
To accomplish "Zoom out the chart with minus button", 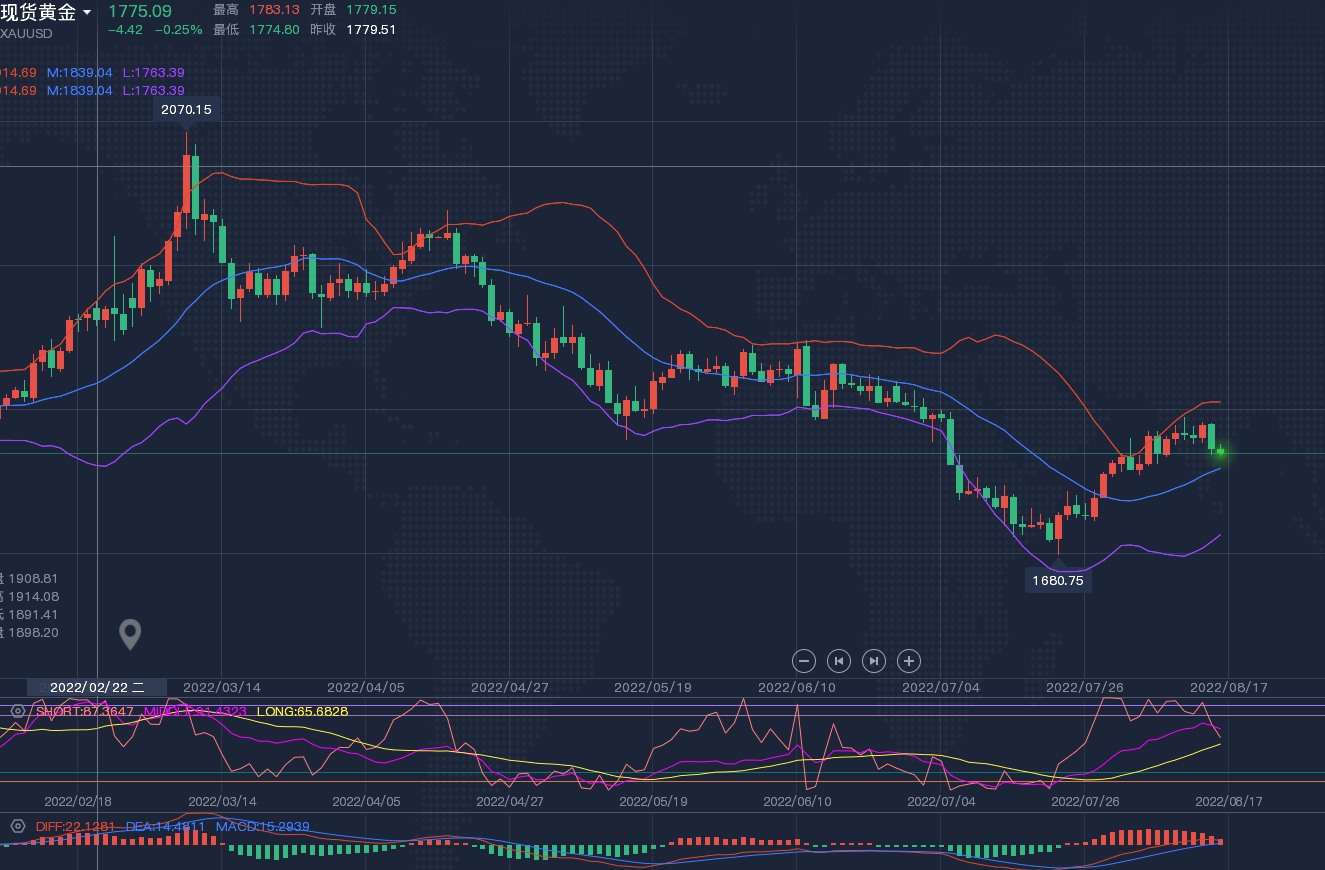I will 804,660.
